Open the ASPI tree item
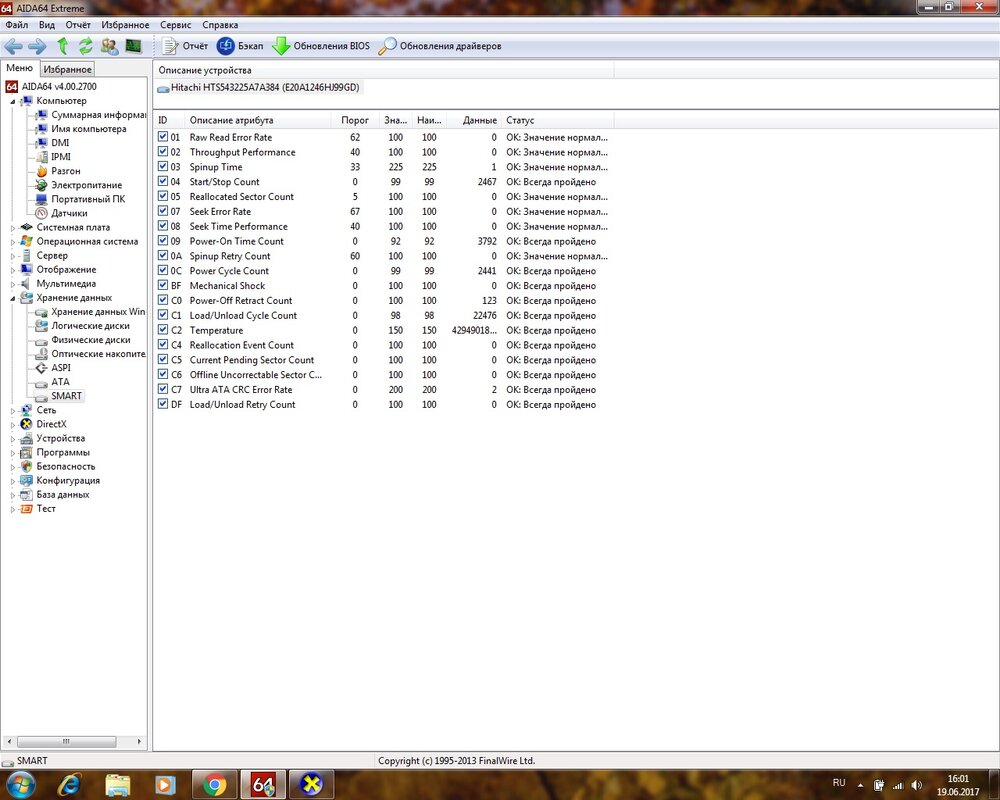Screen dimensions: 1000x800 [x=61, y=367]
